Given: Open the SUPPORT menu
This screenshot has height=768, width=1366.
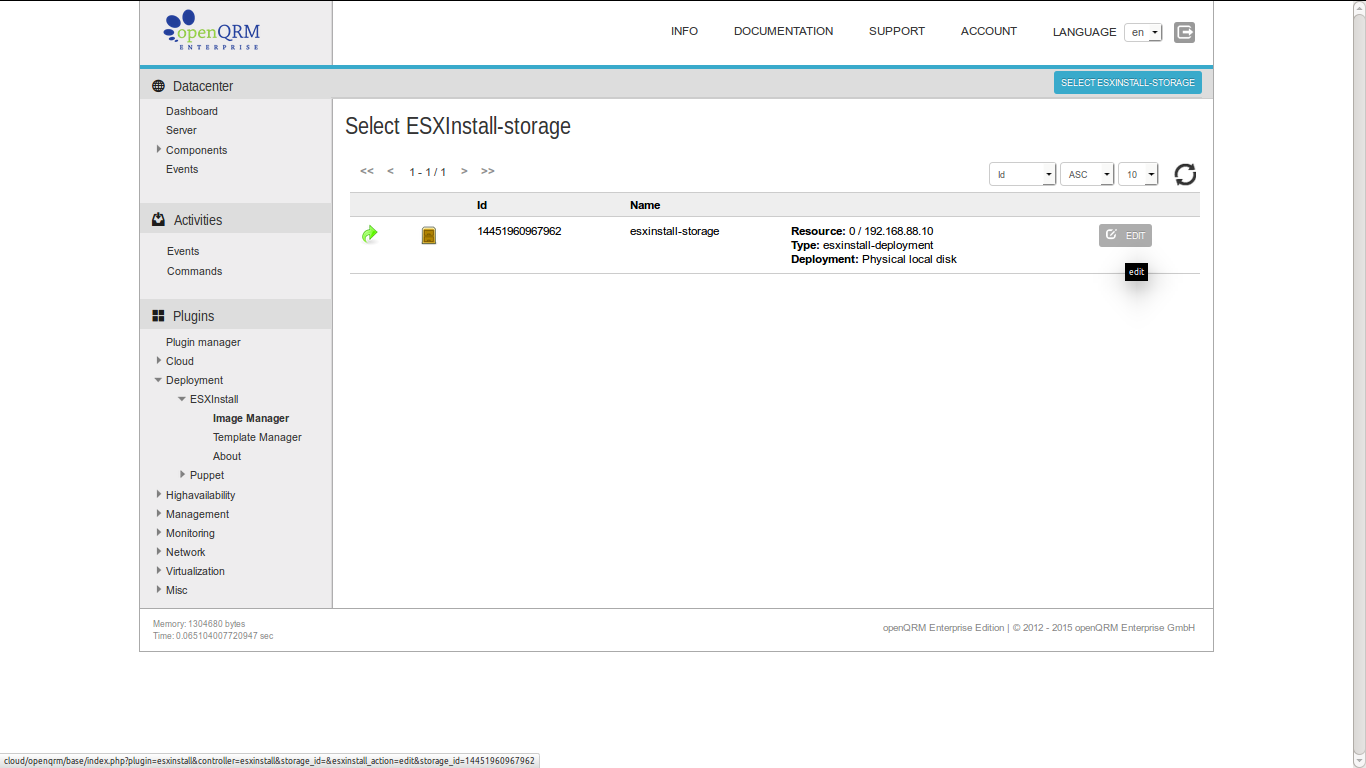Looking at the screenshot, I should [x=897, y=32].
